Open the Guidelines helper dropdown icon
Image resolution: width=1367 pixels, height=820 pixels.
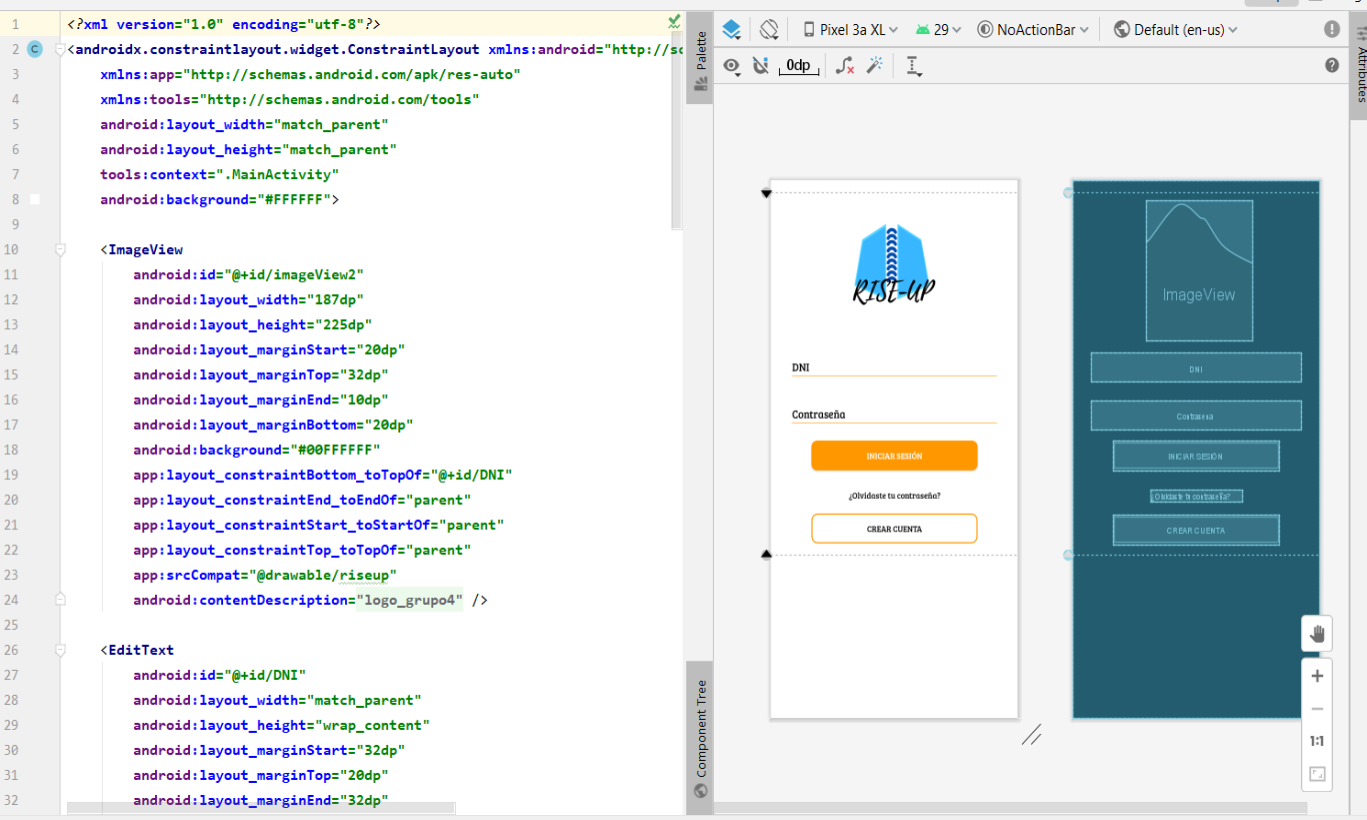914,66
